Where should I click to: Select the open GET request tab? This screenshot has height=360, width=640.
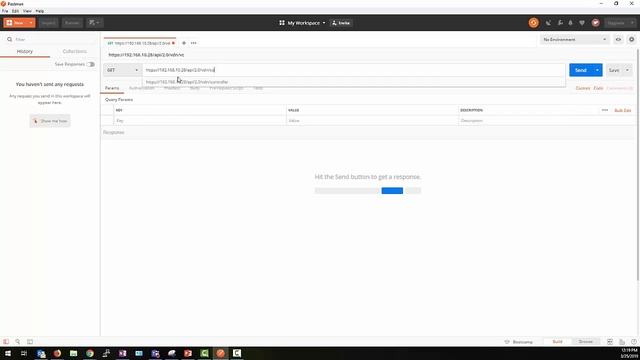pos(139,43)
